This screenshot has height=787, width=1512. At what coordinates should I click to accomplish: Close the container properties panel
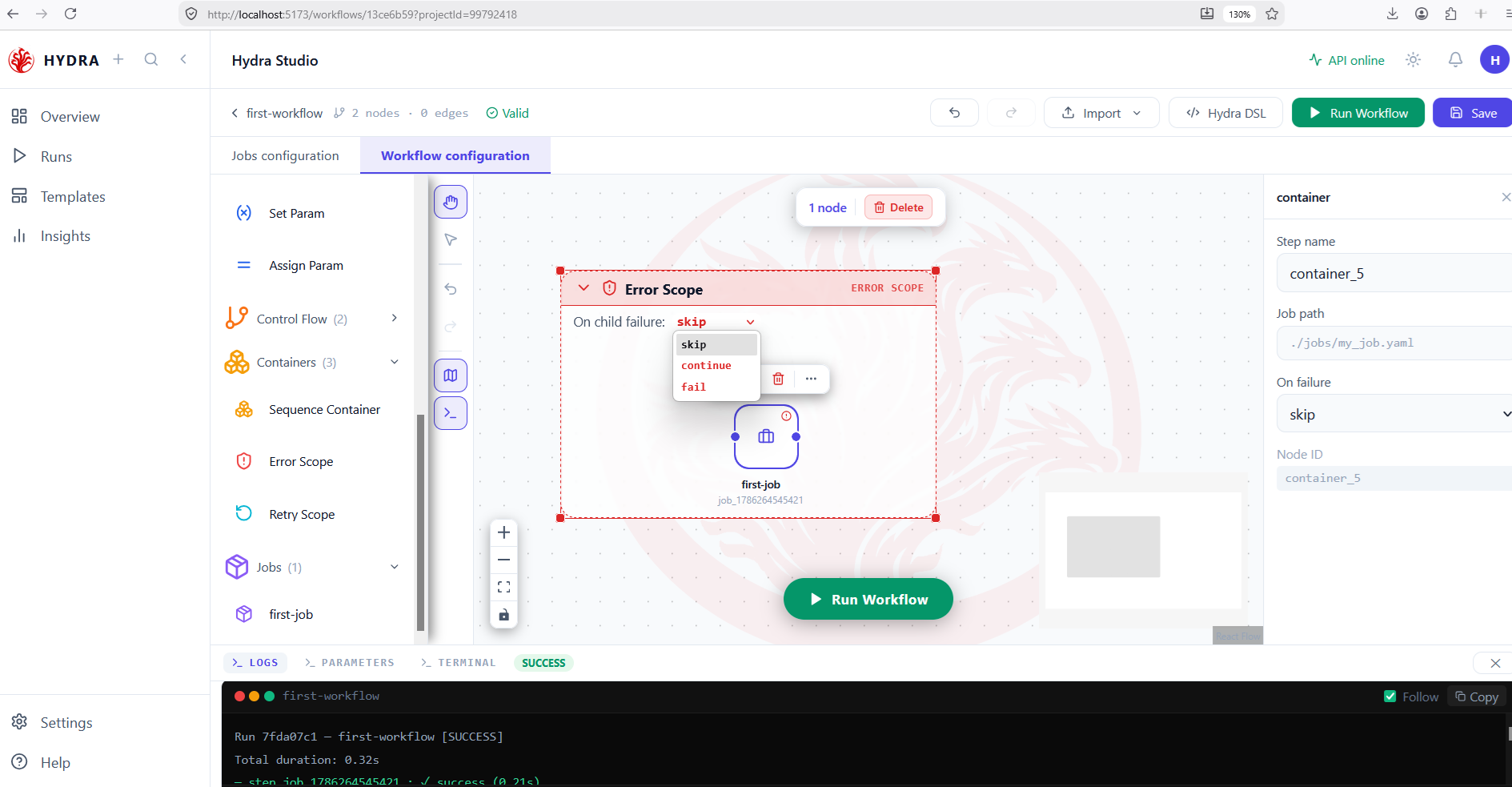point(1506,197)
